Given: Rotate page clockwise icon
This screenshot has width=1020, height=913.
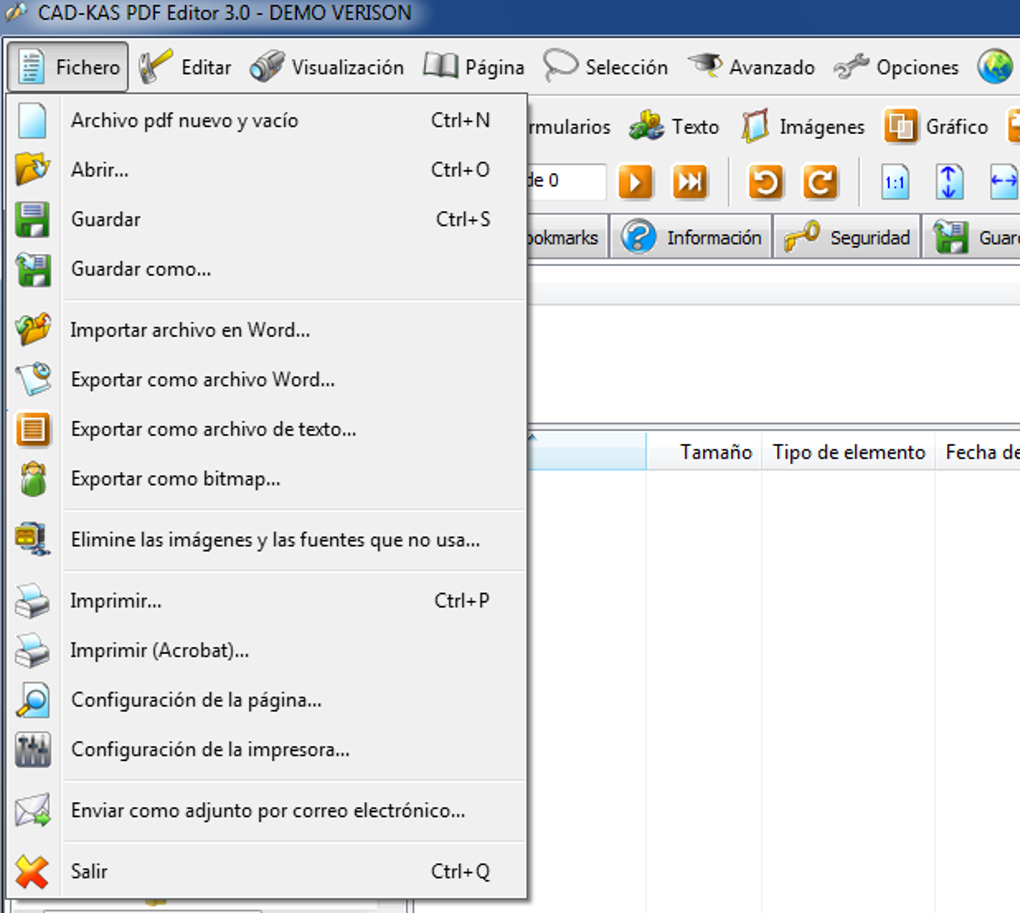Looking at the screenshot, I should tap(820, 181).
